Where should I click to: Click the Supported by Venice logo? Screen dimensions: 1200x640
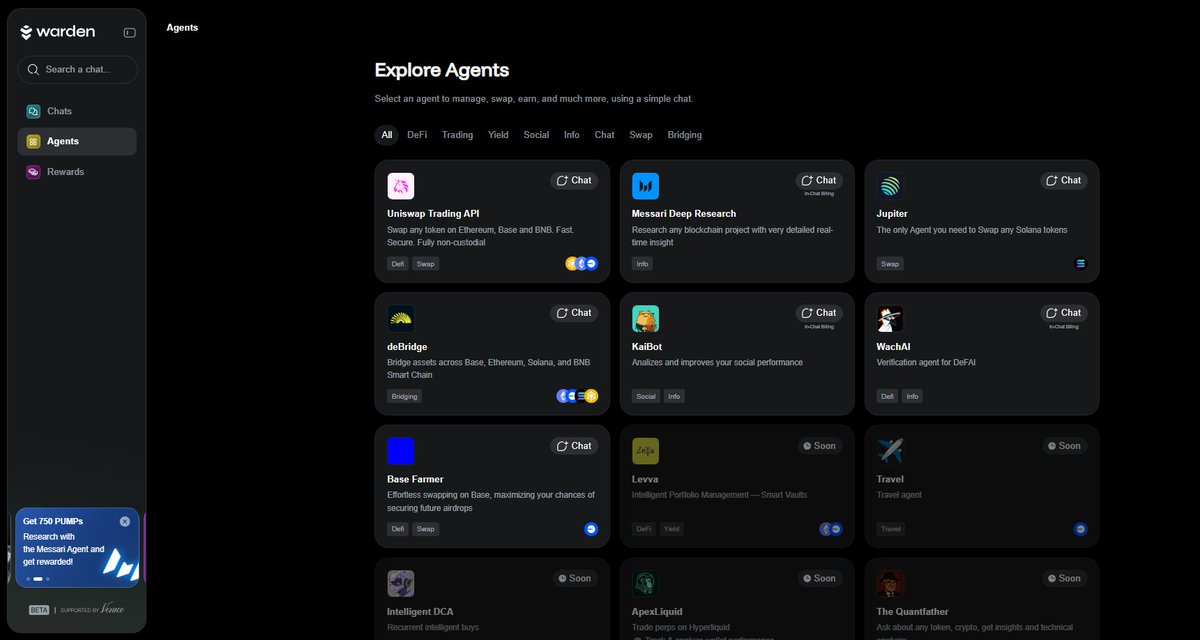[x=92, y=609]
